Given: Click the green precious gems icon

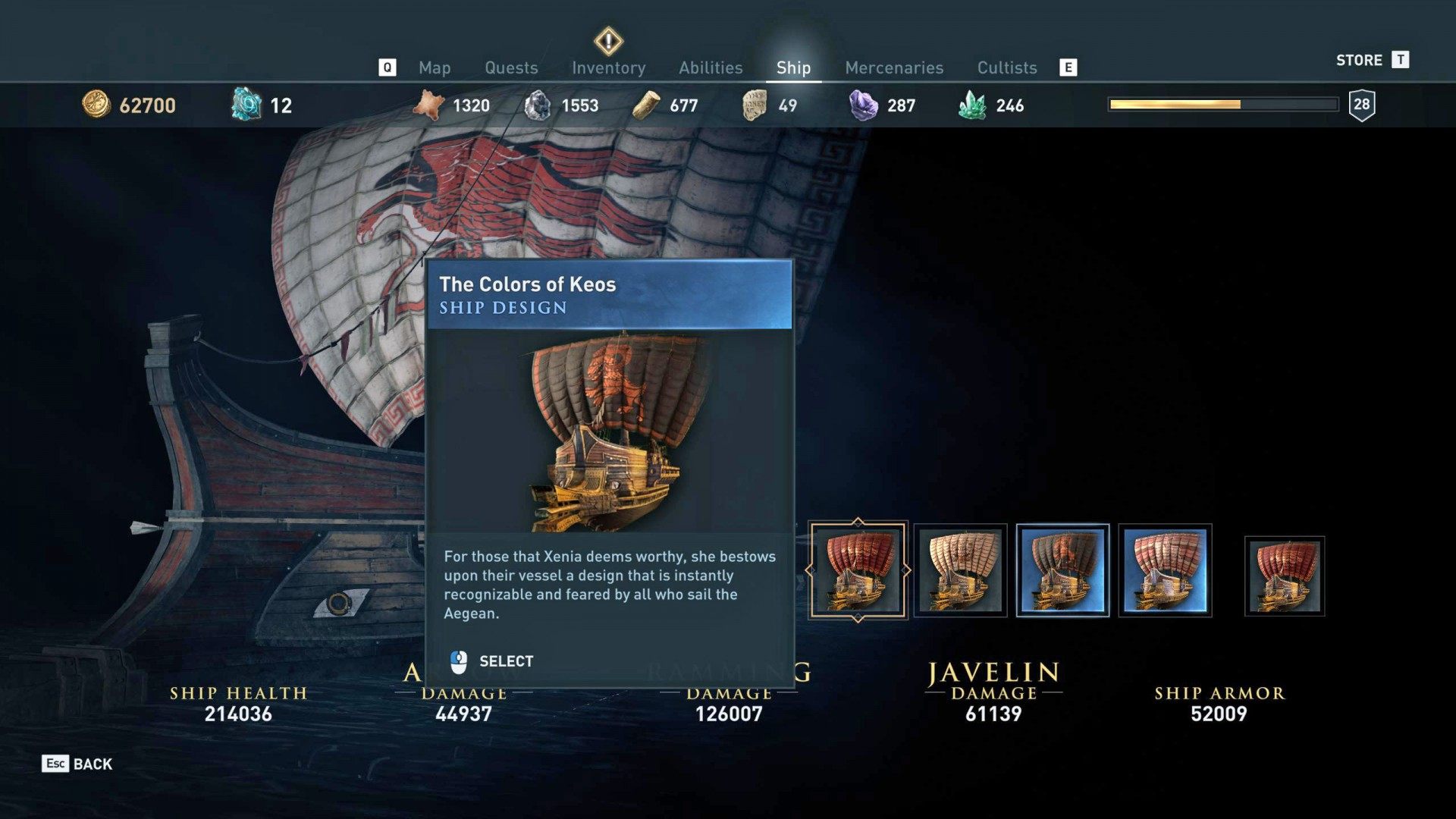Looking at the screenshot, I should (x=972, y=105).
